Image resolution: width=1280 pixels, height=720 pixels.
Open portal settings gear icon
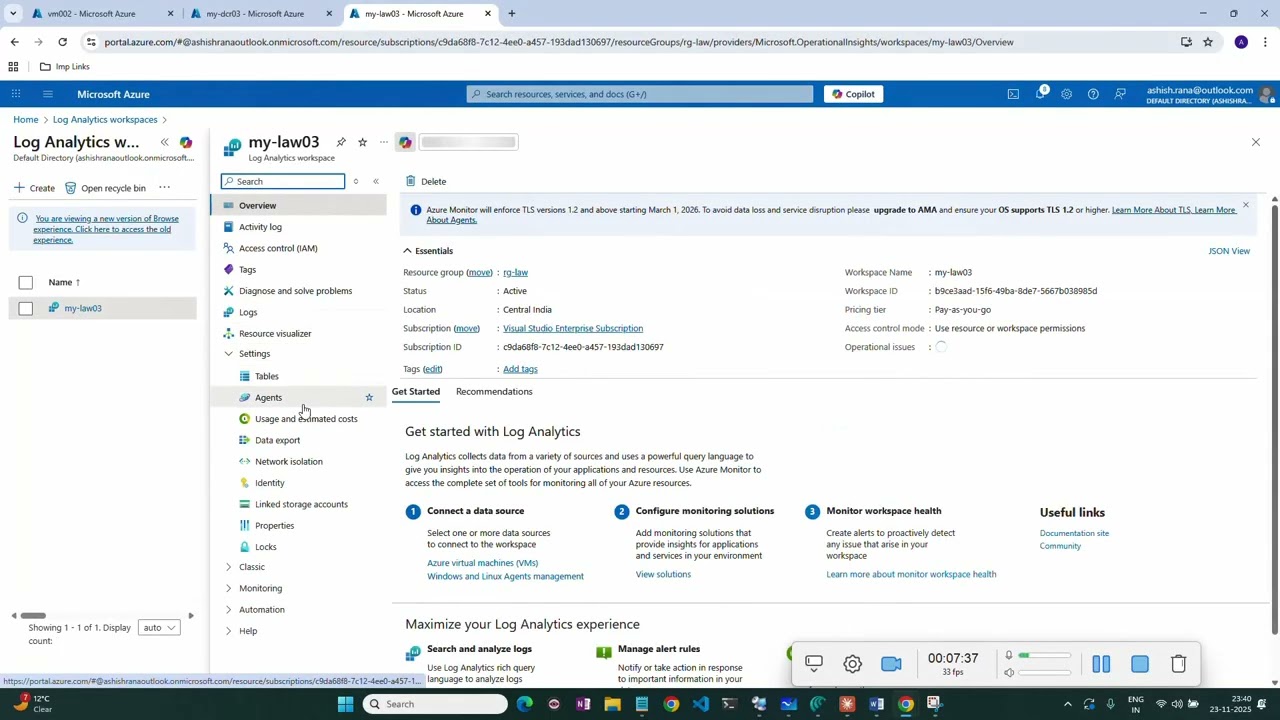tap(1066, 94)
